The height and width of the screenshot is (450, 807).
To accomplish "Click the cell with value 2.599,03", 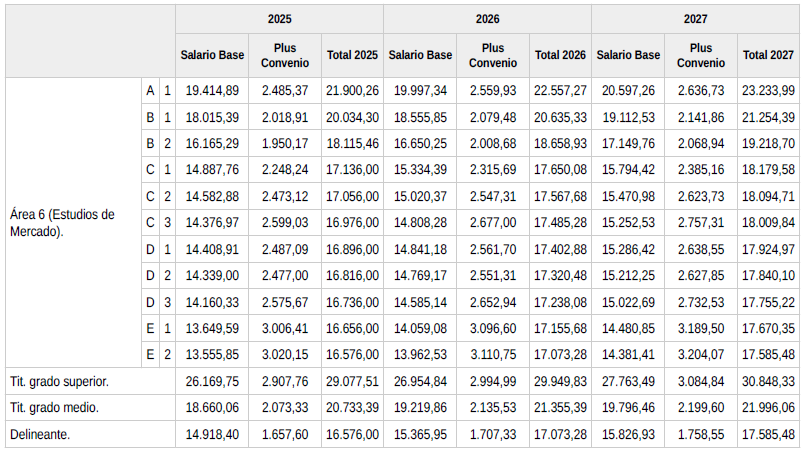I will 285,222.
